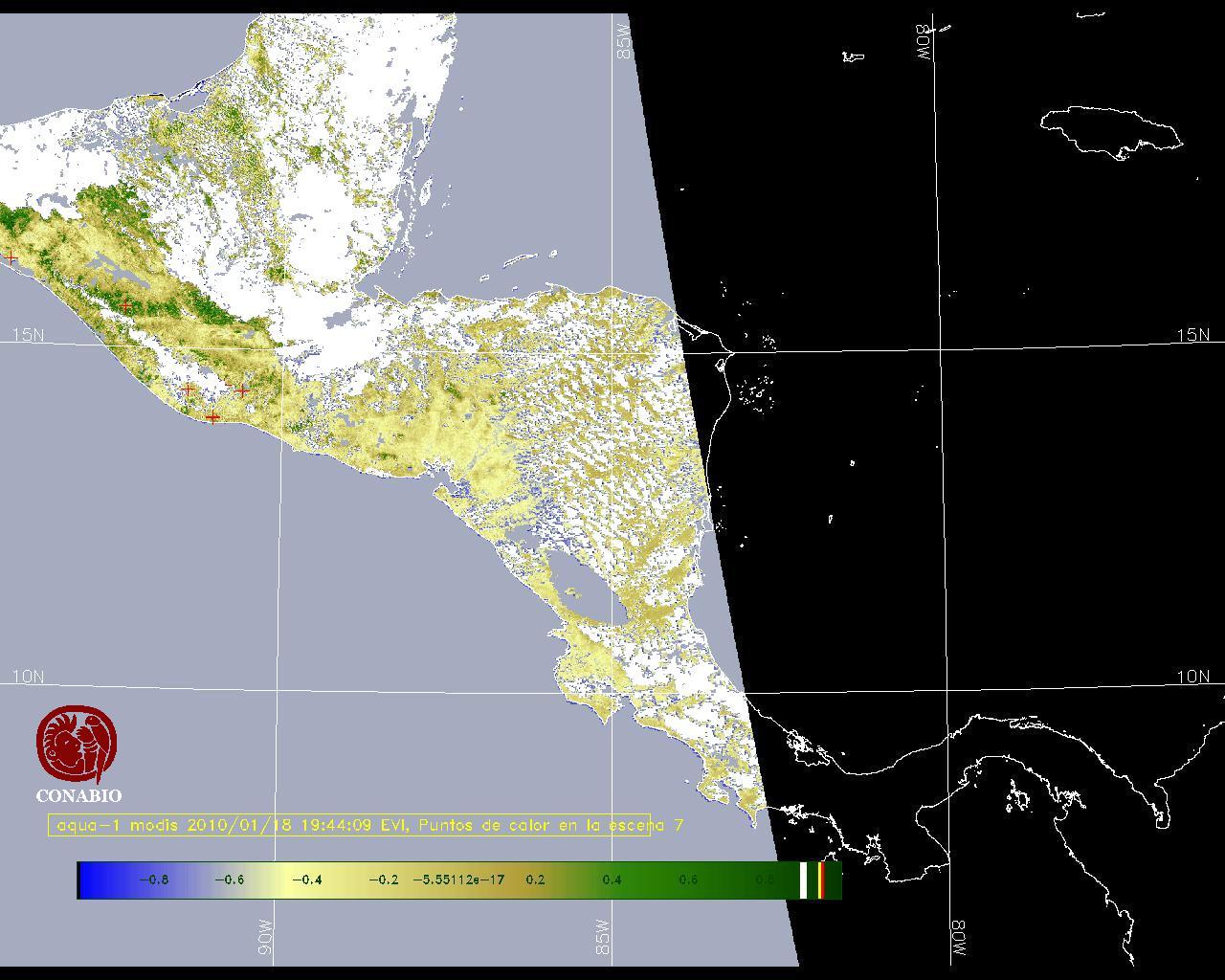Click the 10N latitude label on the right
Image resolution: width=1225 pixels, height=980 pixels.
tap(1192, 677)
